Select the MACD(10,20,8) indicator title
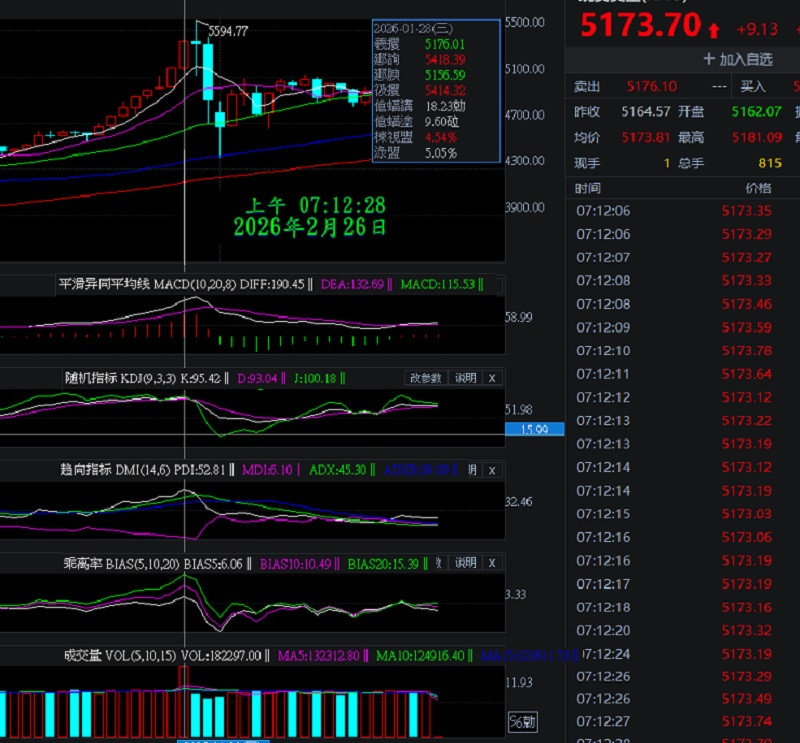800x743 pixels. (x=147, y=284)
